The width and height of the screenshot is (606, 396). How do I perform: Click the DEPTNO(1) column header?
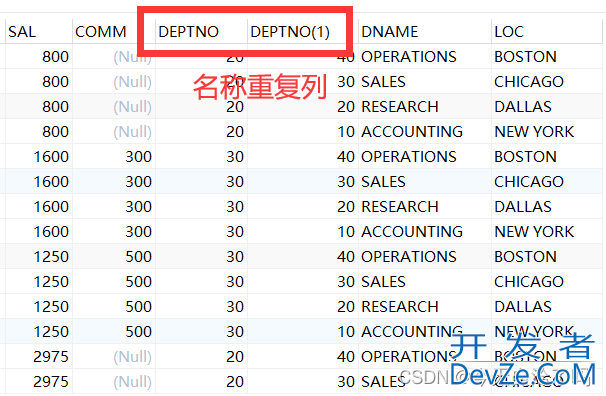pyautogui.click(x=290, y=32)
